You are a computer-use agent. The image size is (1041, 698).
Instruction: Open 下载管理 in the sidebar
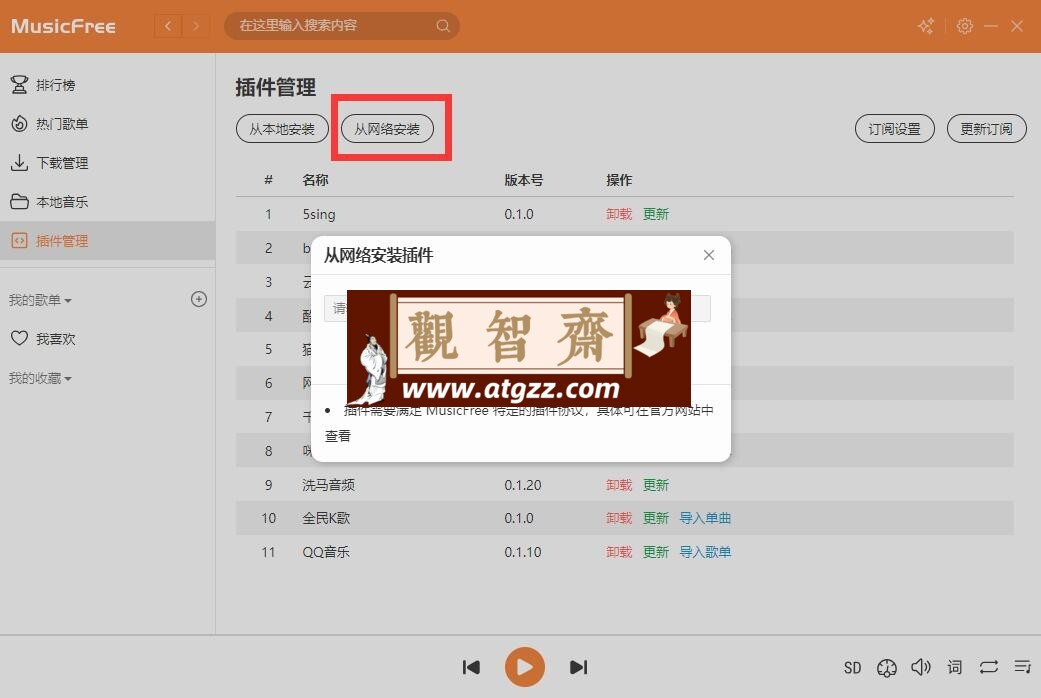[x=108, y=163]
